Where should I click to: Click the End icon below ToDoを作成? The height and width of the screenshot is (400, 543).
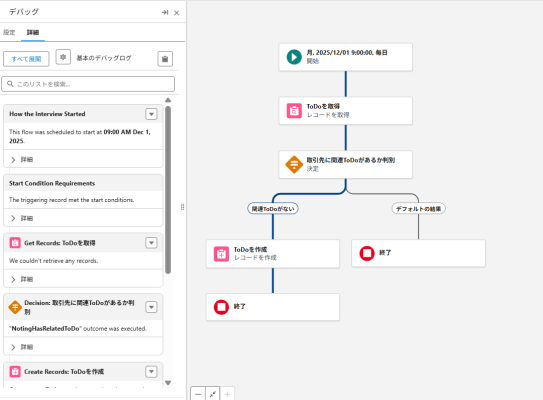(221, 307)
